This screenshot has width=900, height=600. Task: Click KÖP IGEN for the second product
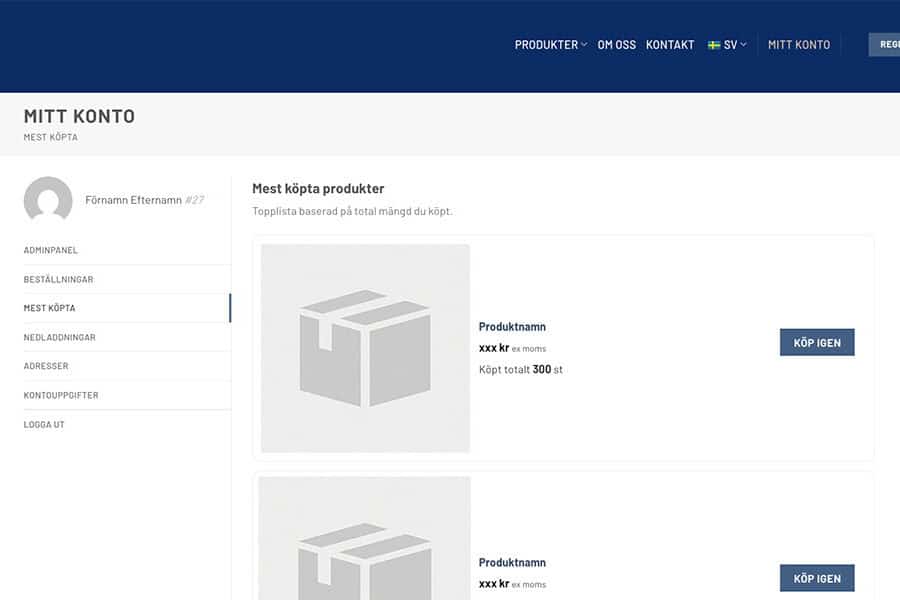coord(817,577)
